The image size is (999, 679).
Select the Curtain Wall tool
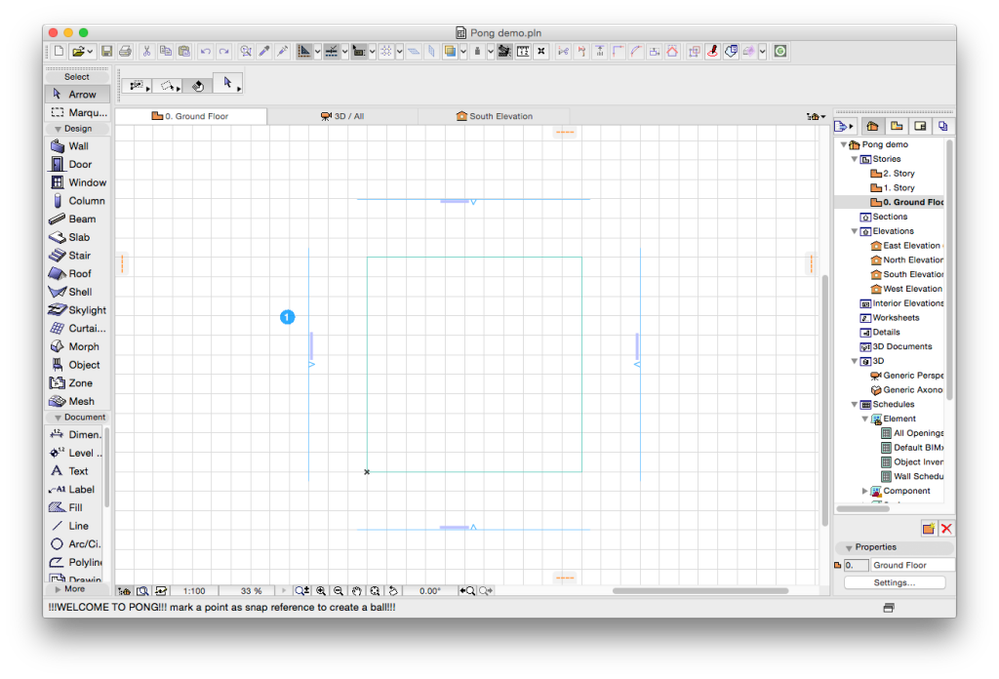coord(77,329)
